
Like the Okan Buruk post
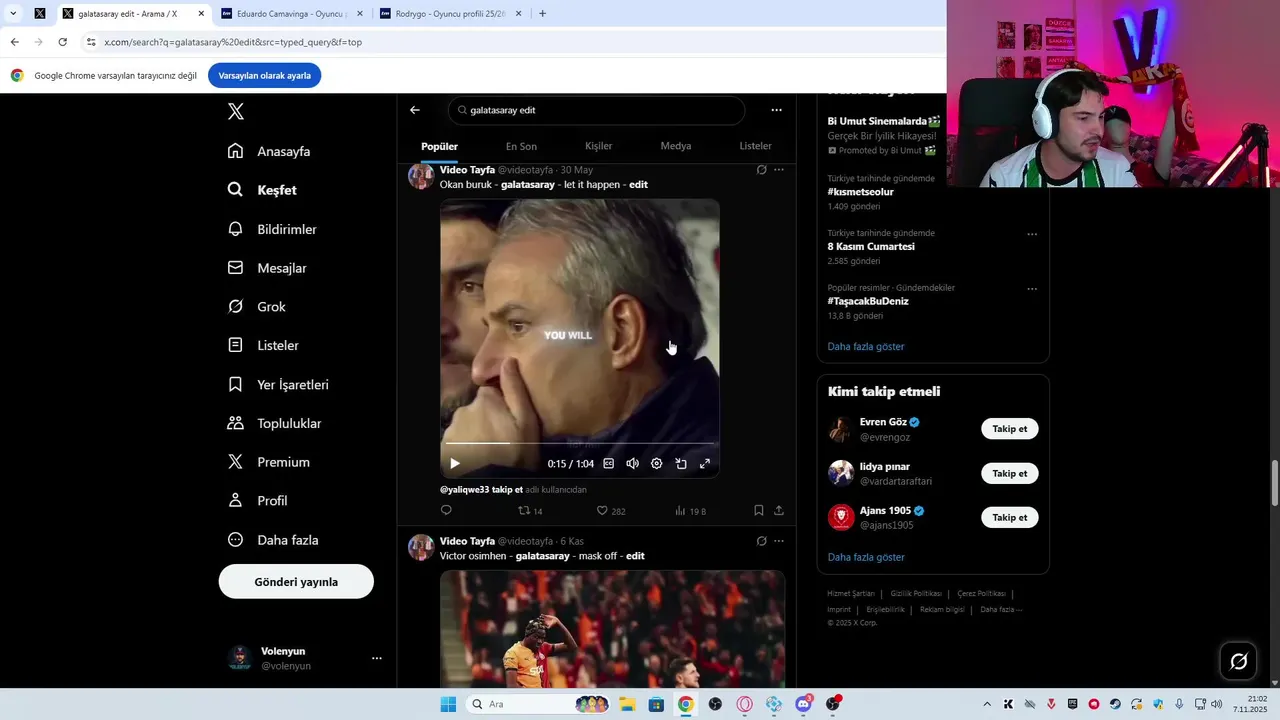[611, 510]
